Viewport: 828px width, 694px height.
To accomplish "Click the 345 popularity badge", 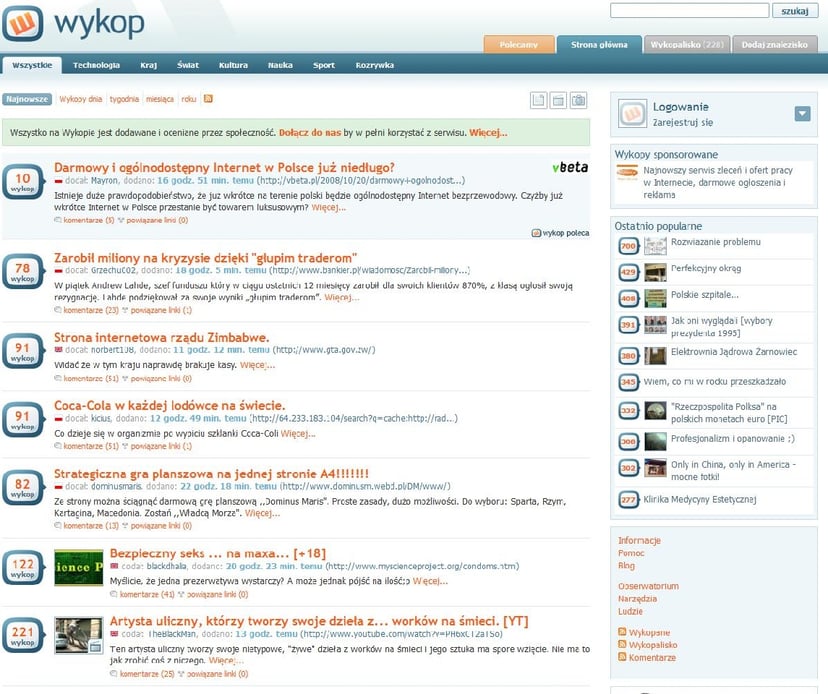I will (x=628, y=382).
